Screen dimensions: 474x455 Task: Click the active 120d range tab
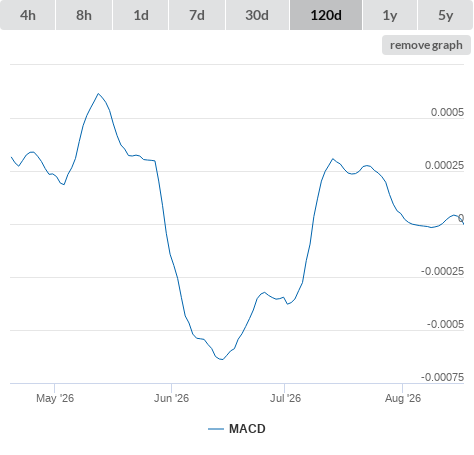(x=326, y=15)
